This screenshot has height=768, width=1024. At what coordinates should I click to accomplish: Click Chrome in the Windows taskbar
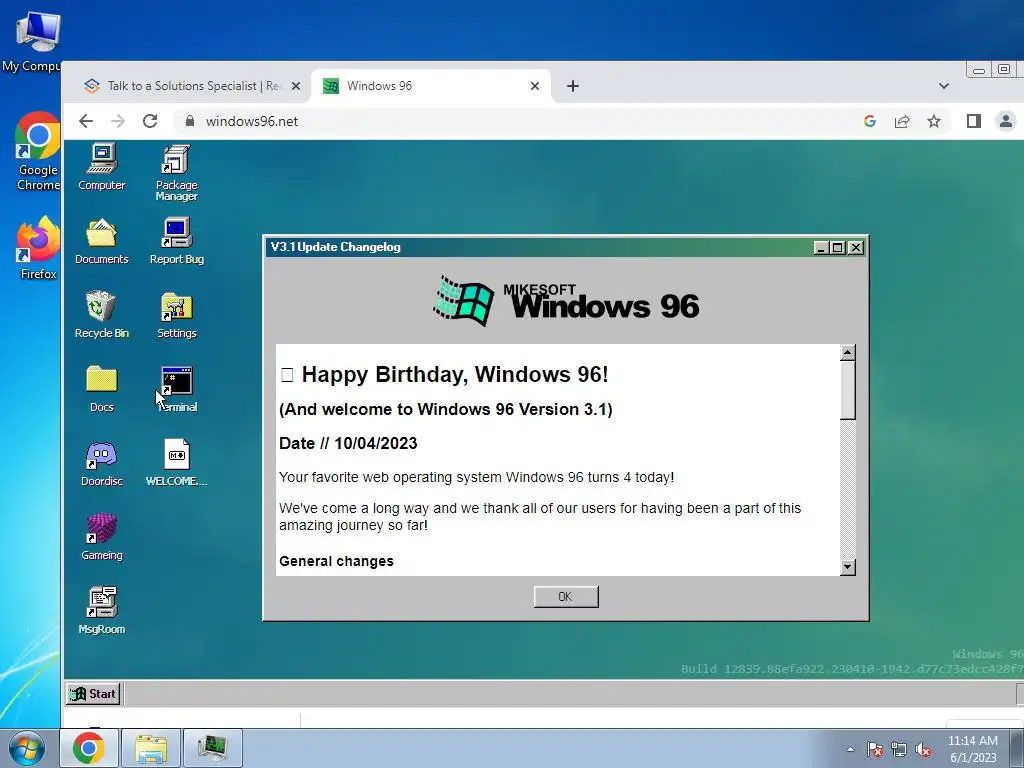pos(89,748)
